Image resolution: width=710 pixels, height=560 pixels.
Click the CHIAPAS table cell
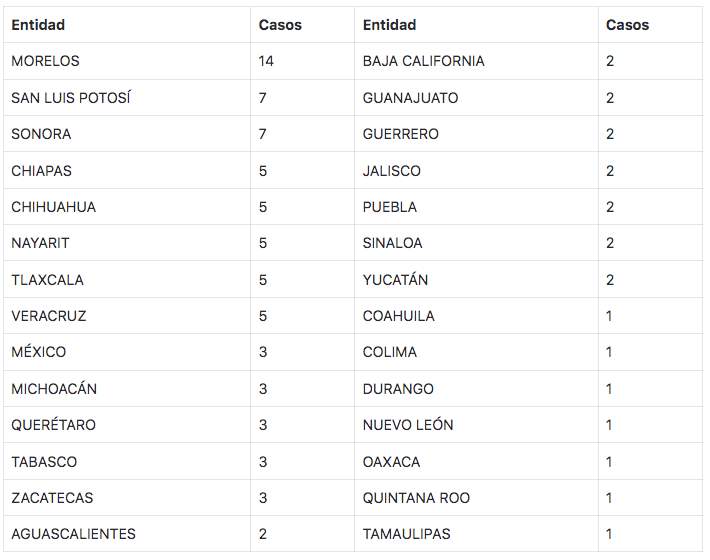42,171
